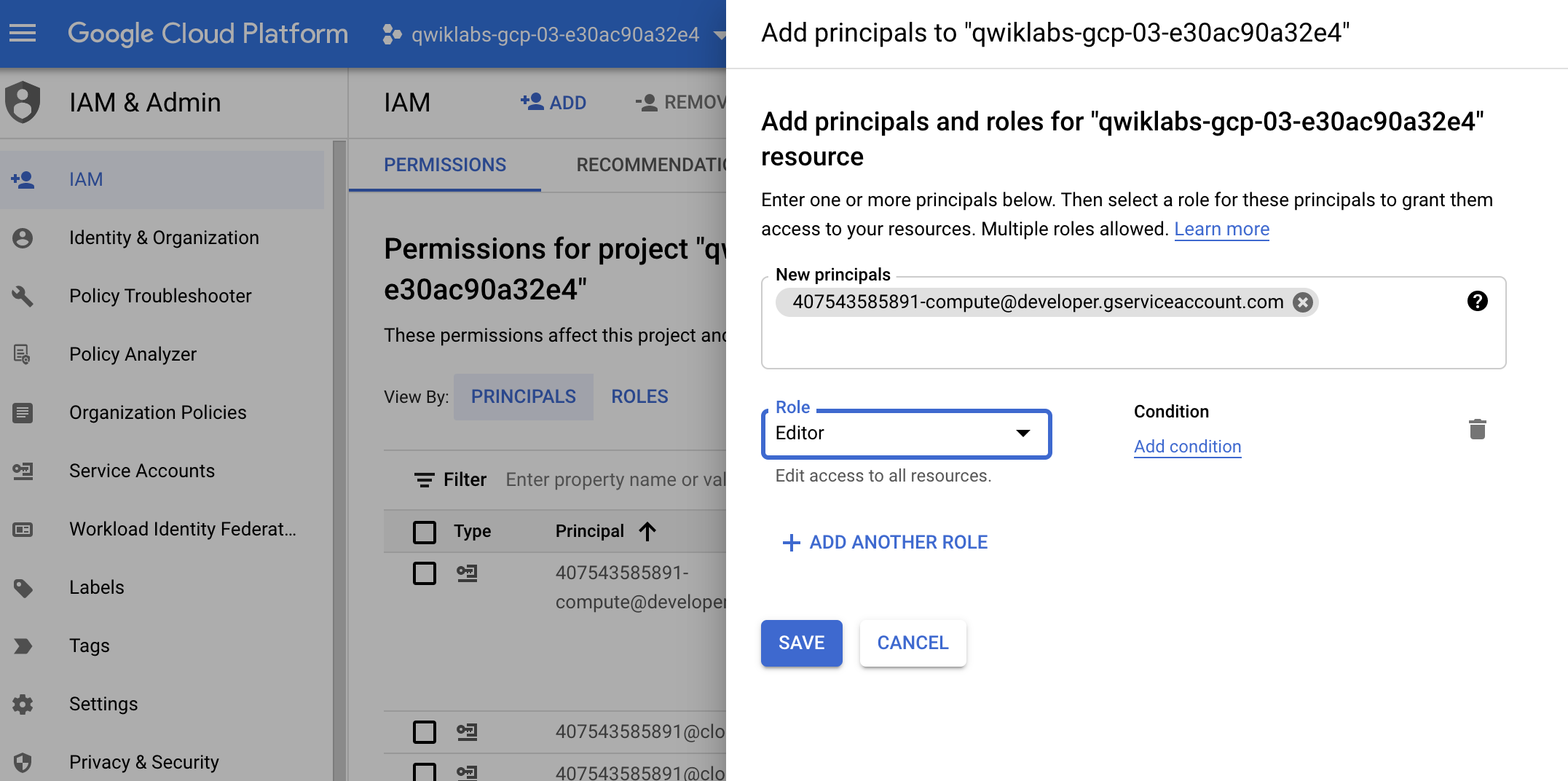The width and height of the screenshot is (1568, 781).
Task: Click the SAVE button
Action: coord(801,643)
